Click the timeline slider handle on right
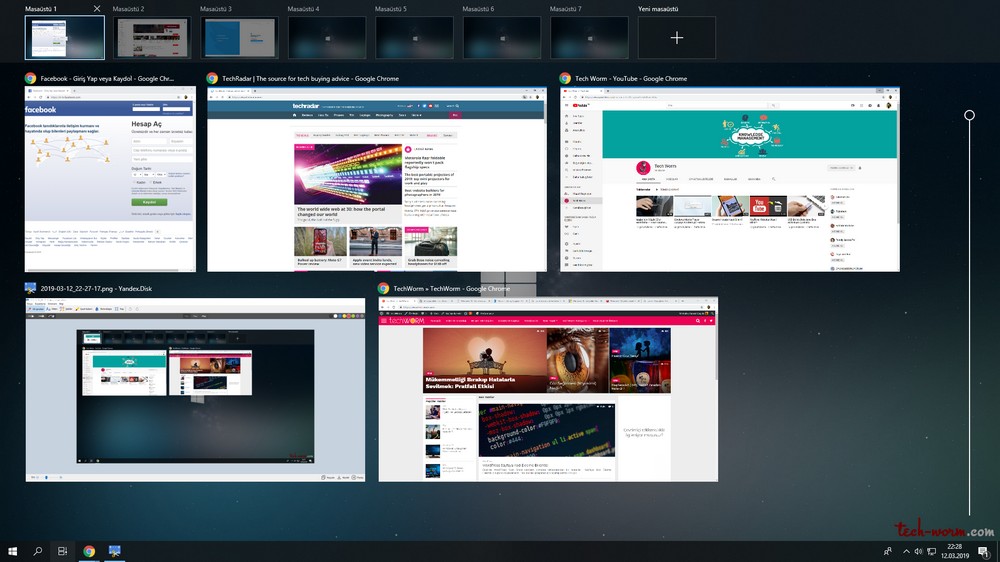 (x=969, y=116)
